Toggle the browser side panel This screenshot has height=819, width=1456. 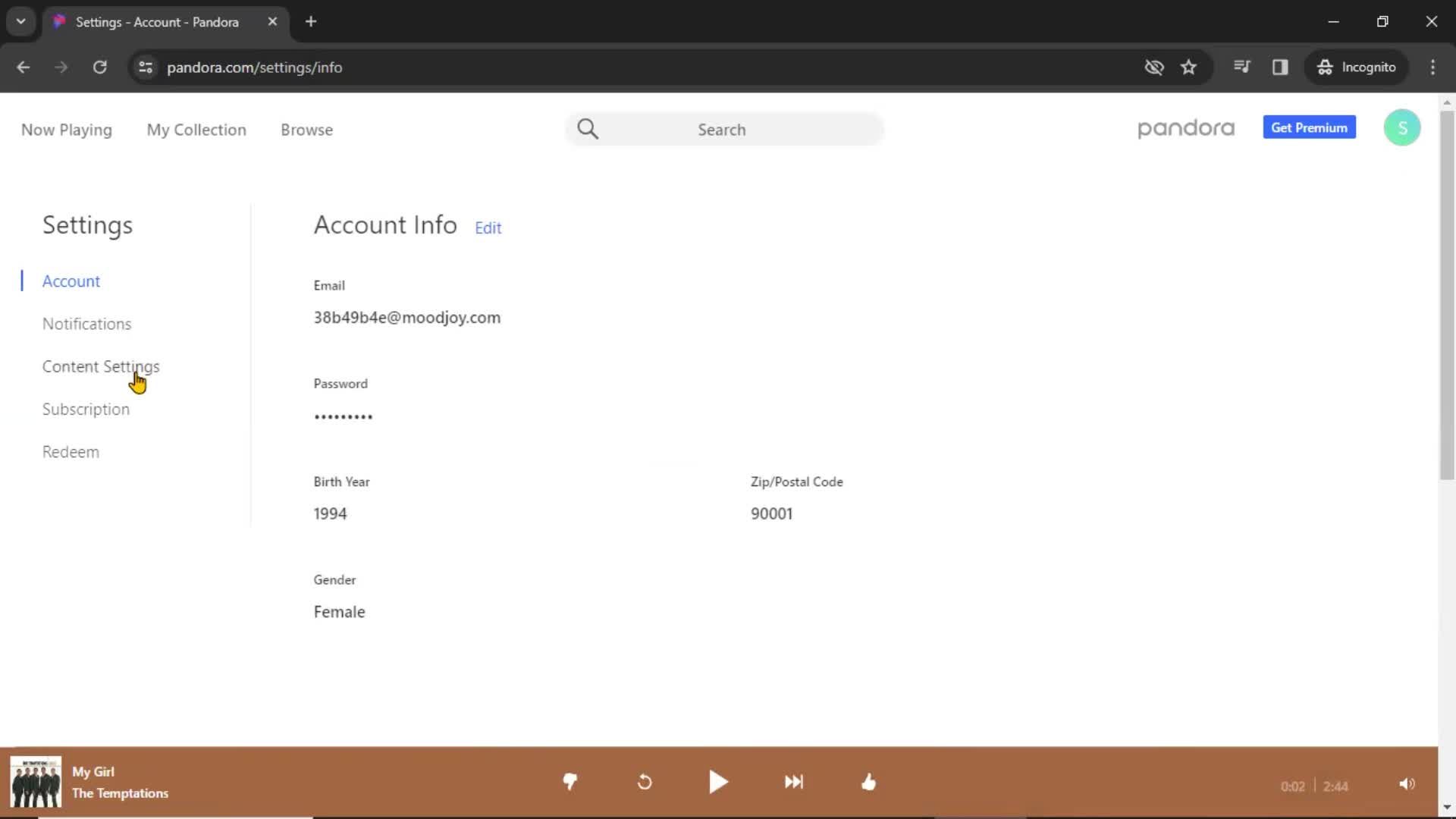point(1280,67)
